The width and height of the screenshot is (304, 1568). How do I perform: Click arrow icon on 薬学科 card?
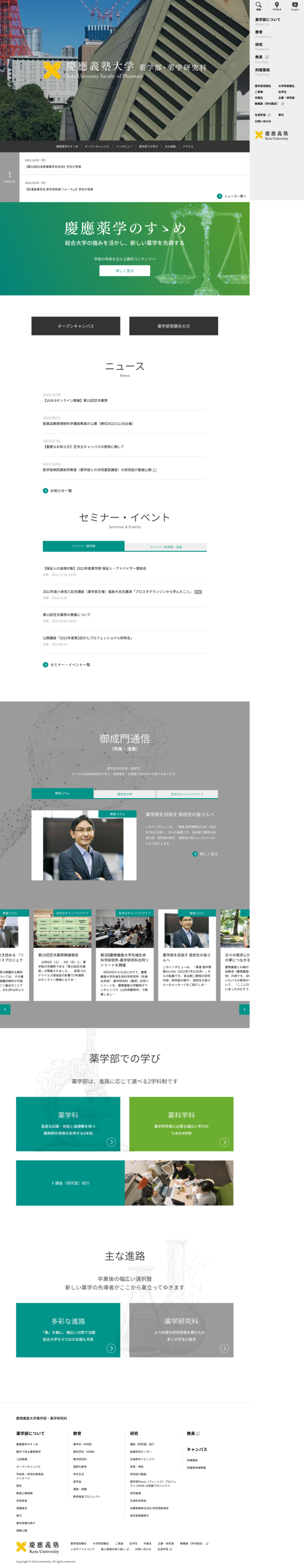point(111,1142)
